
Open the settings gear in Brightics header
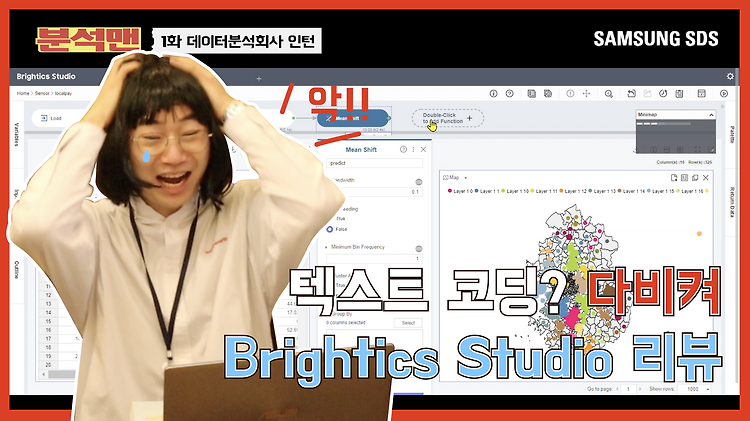click(x=730, y=76)
